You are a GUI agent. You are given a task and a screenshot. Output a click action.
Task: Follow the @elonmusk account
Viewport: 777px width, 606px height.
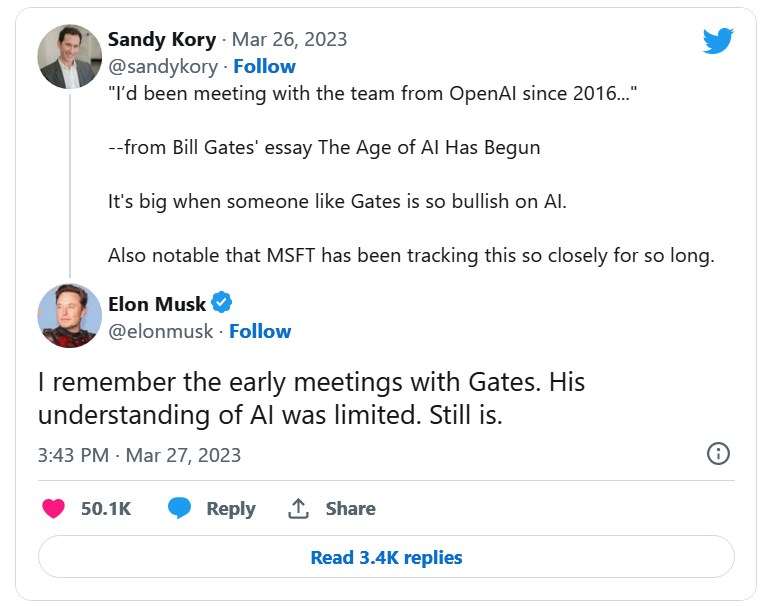[260, 331]
